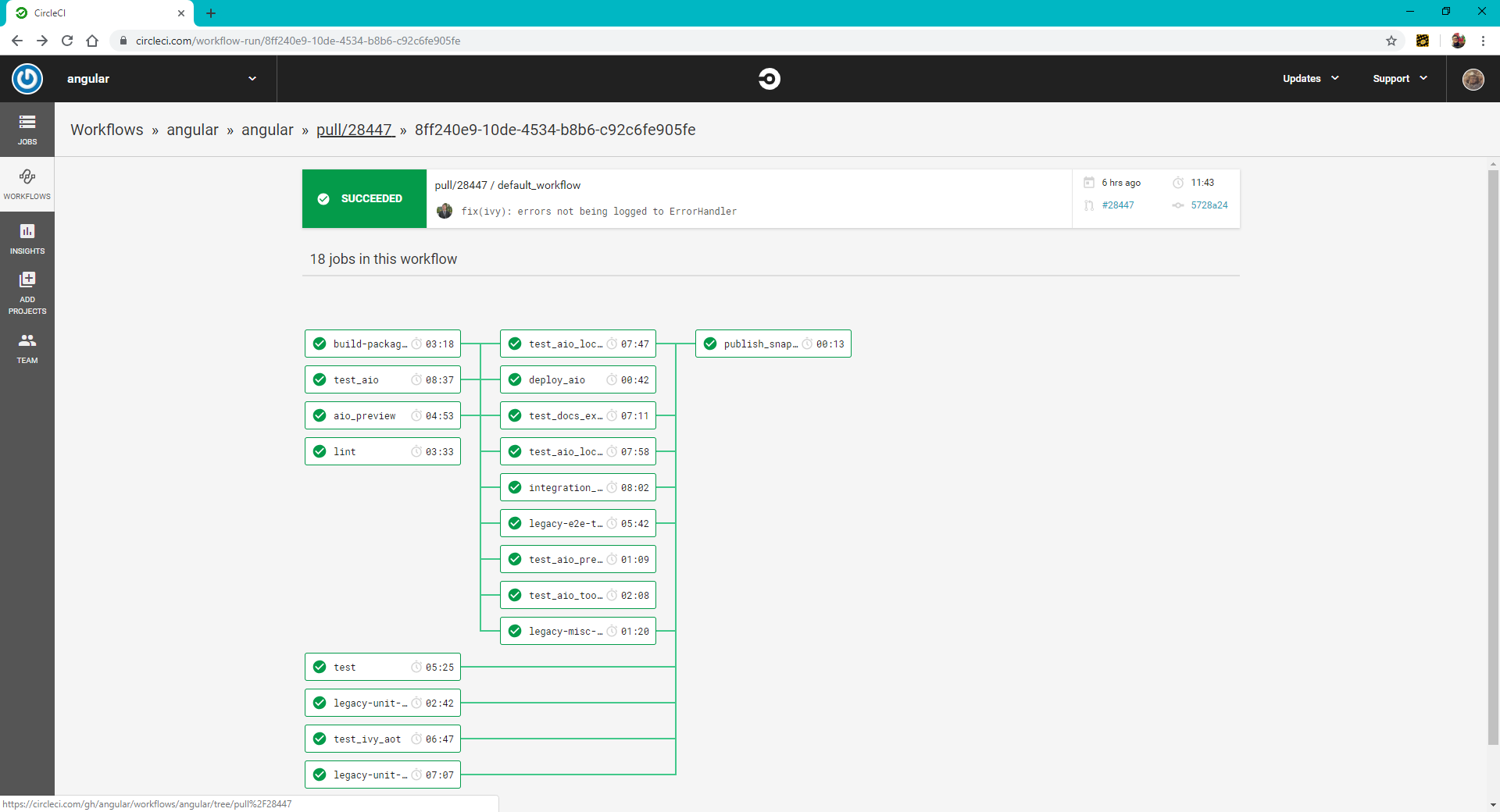Open the legacy-unit-... job at 07:07
The height and width of the screenshot is (812, 1500).
tap(383, 775)
